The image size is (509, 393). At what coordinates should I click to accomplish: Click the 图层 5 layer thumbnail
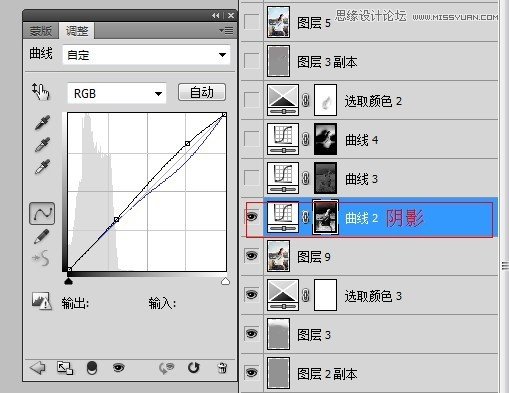click(x=278, y=22)
